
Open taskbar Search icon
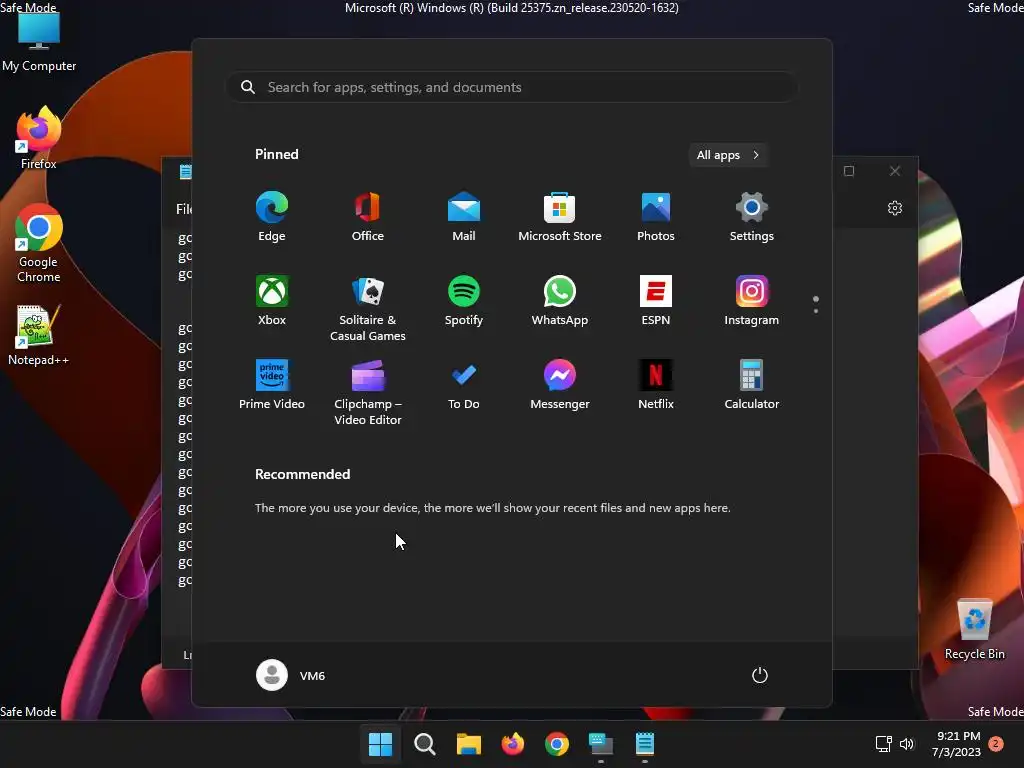tap(424, 744)
